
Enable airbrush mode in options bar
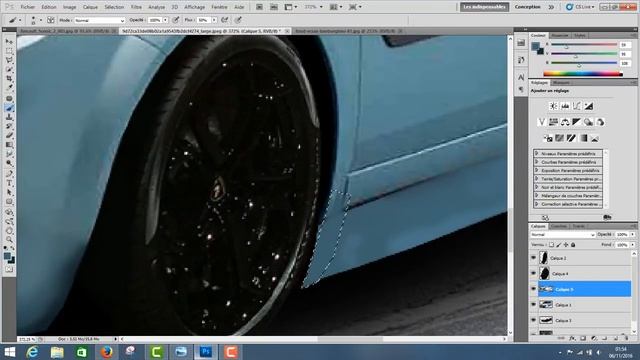coord(224,20)
